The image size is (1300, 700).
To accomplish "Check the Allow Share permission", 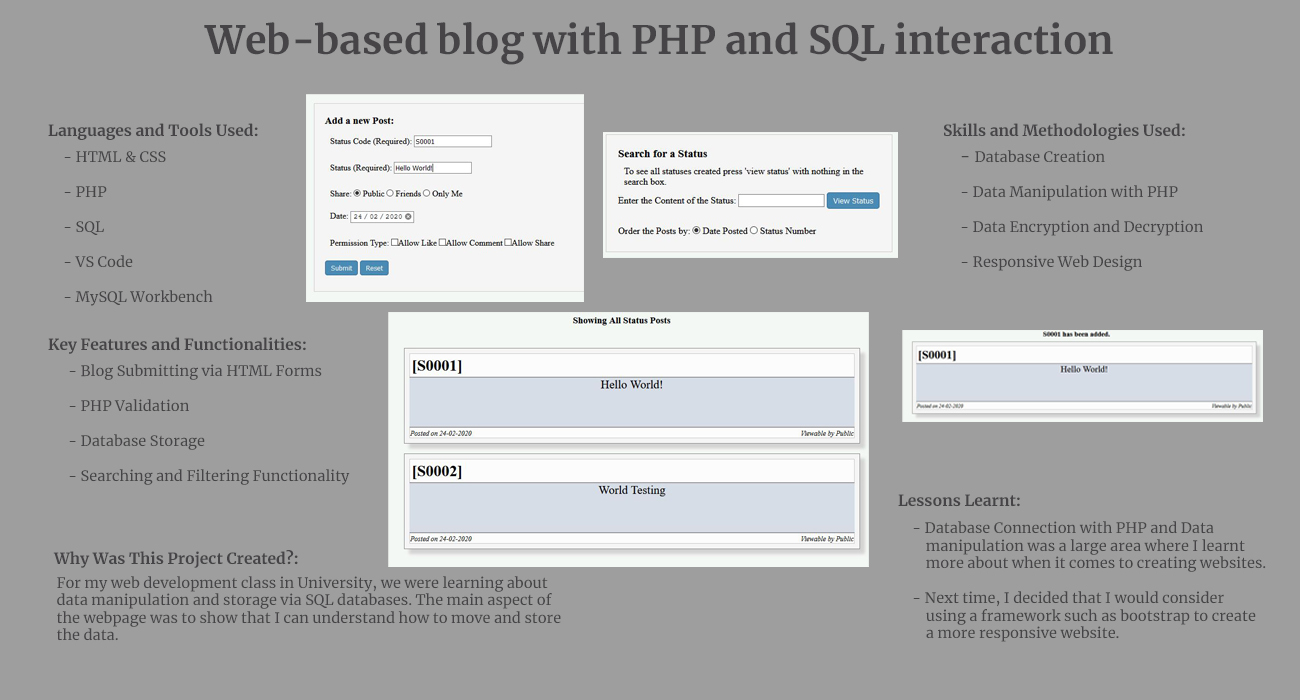I will click(508, 242).
